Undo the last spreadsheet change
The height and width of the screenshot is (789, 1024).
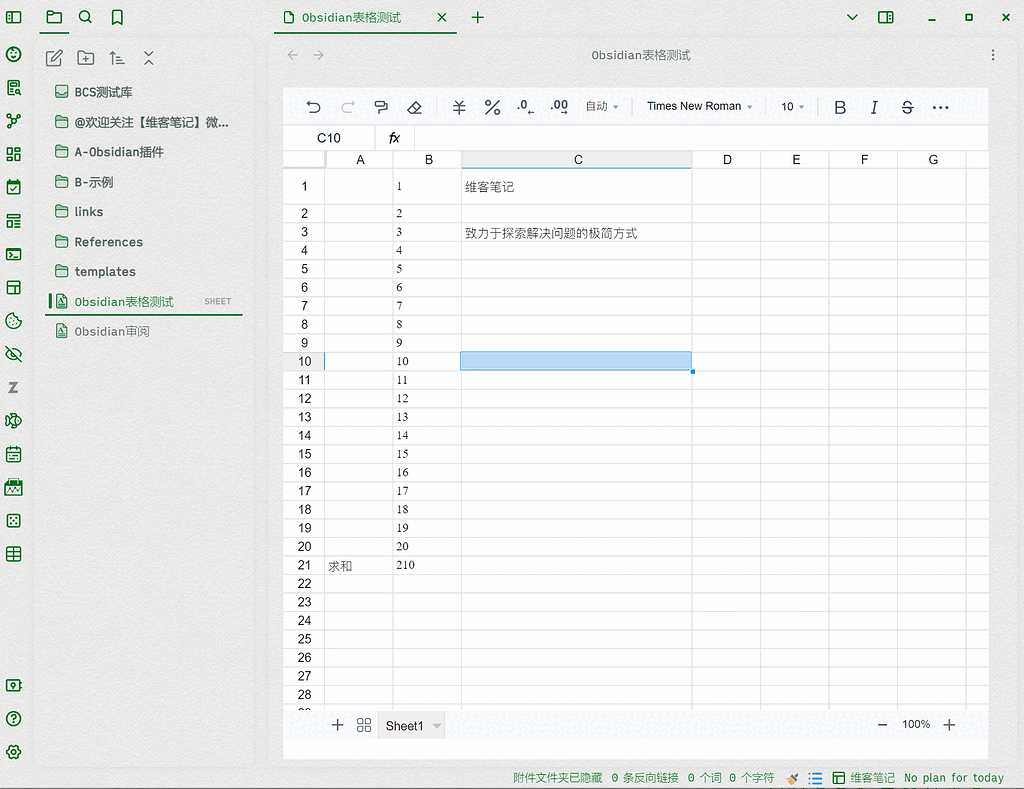point(313,107)
